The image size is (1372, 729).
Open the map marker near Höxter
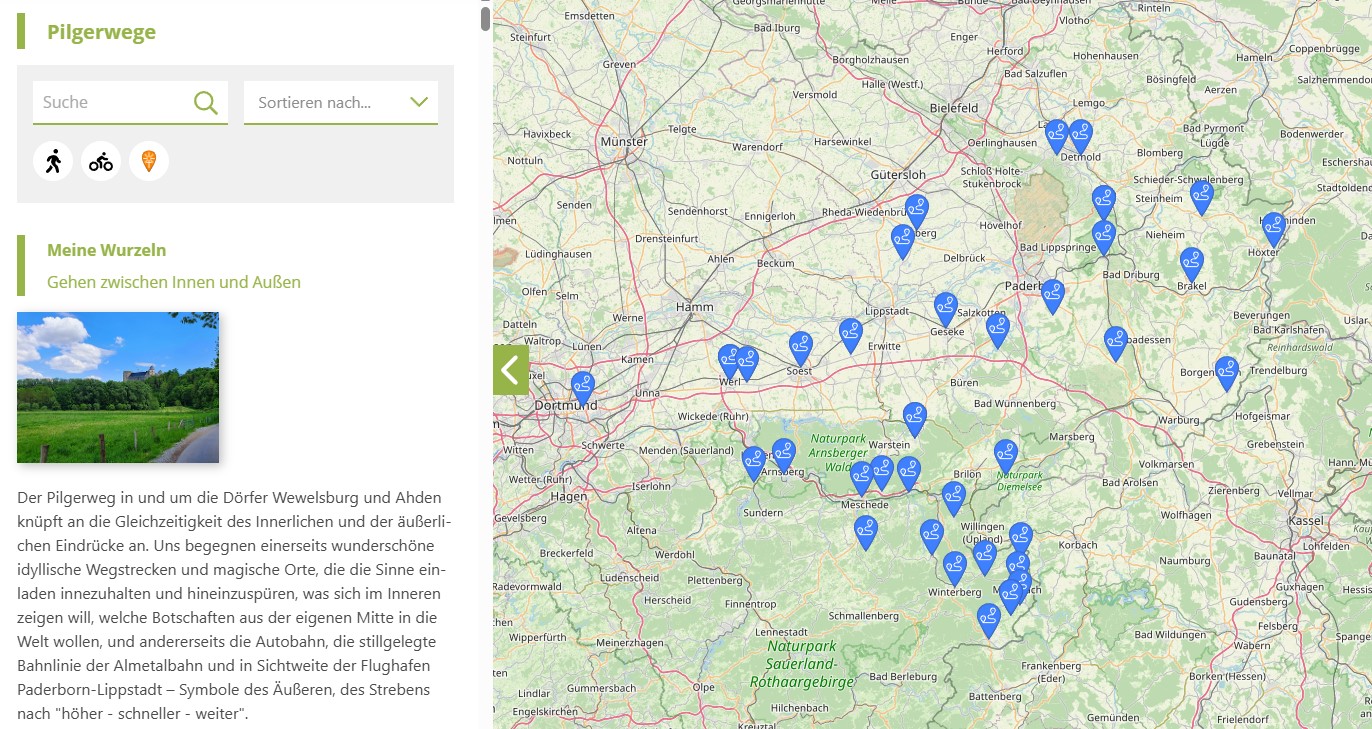coord(1273,227)
